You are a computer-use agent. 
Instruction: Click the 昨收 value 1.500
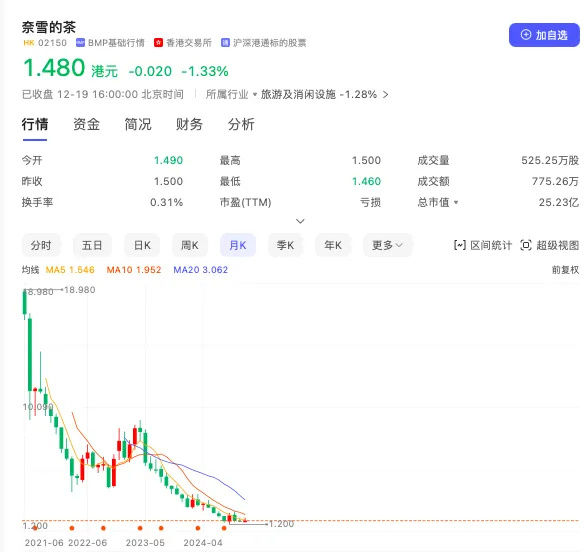(x=168, y=182)
